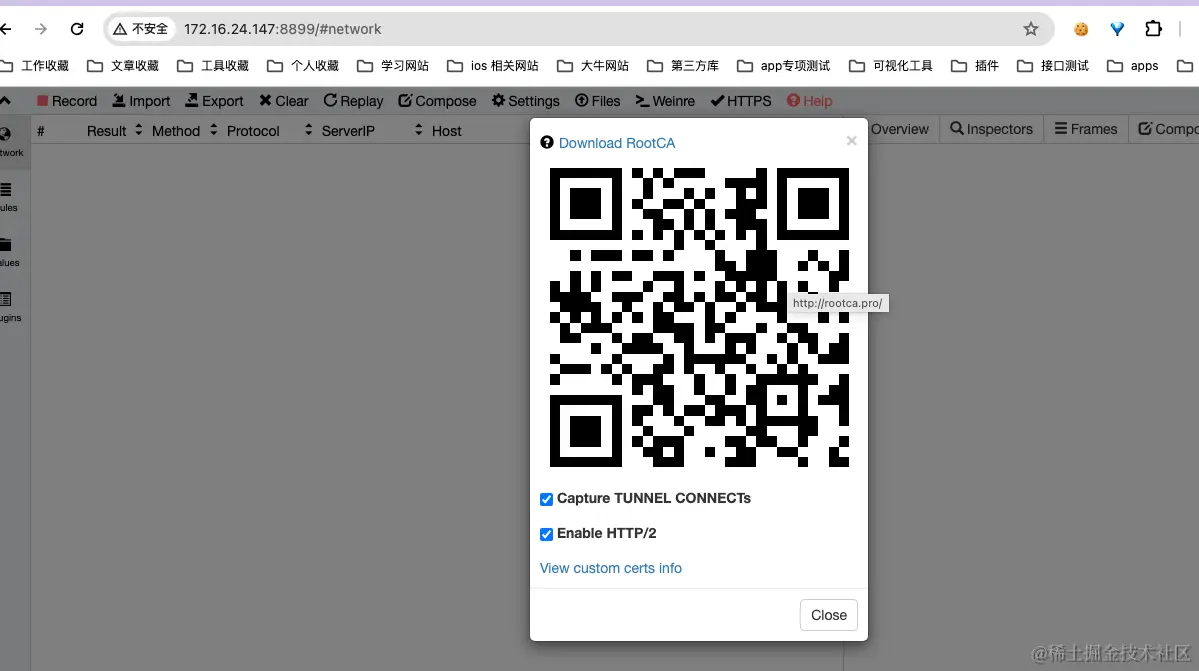Switch to the Frames tab
The height and width of the screenshot is (671, 1199).
pos(1086,129)
